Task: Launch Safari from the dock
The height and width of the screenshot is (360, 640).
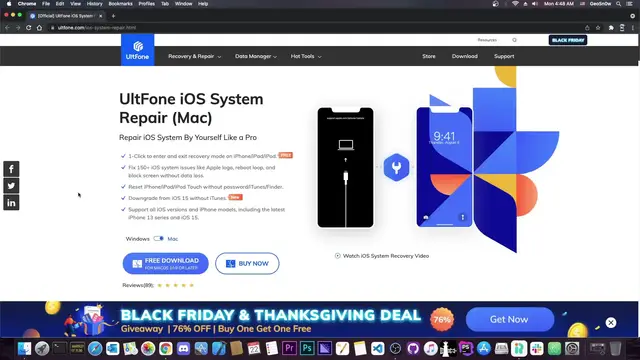Action: pos(95,349)
